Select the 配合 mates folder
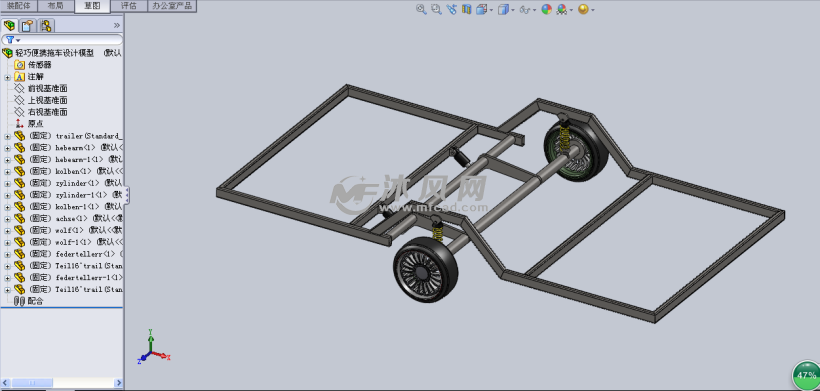Viewport: 820px width, 391px height. point(36,301)
